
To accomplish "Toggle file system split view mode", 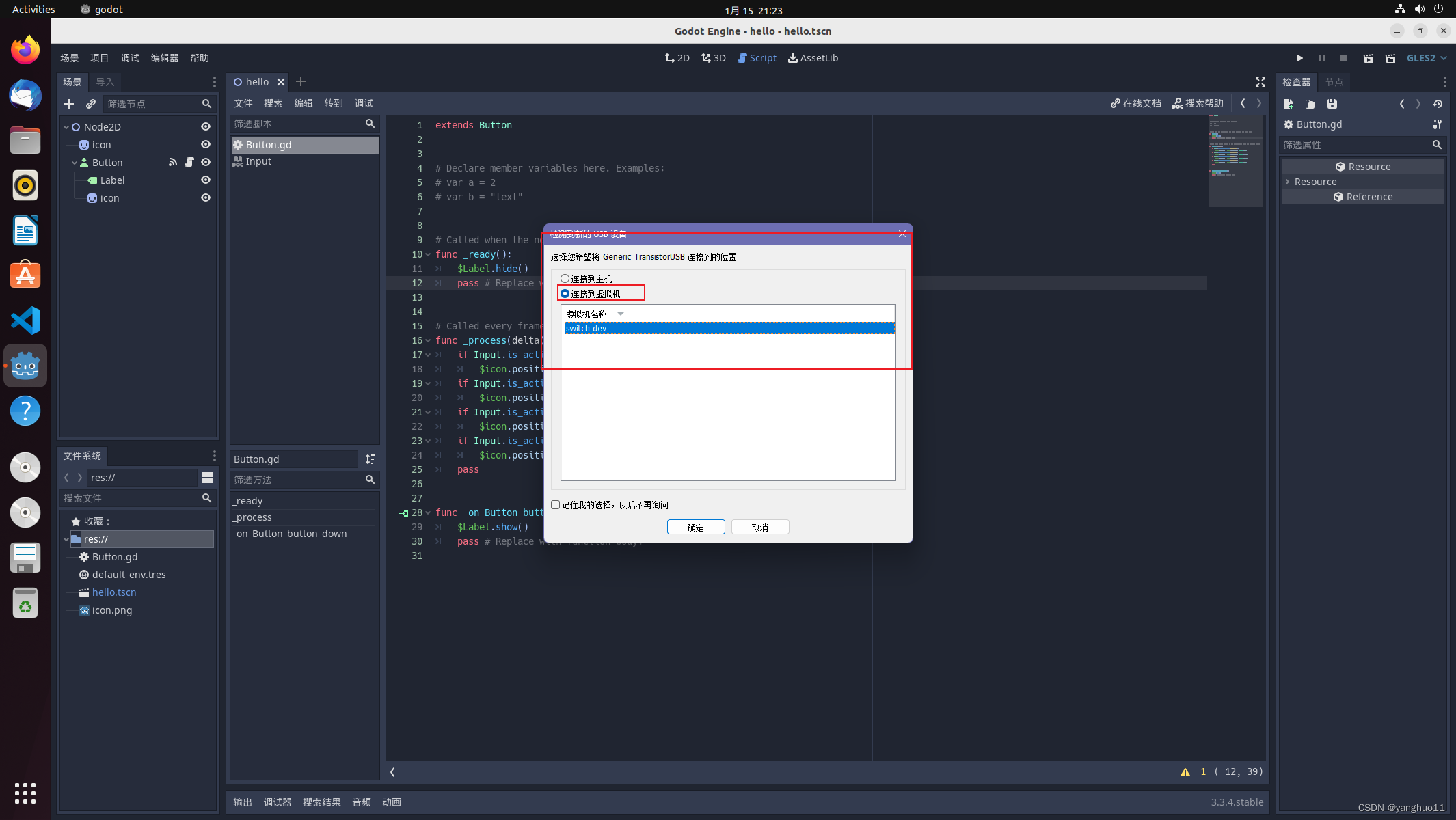I will click(x=207, y=478).
